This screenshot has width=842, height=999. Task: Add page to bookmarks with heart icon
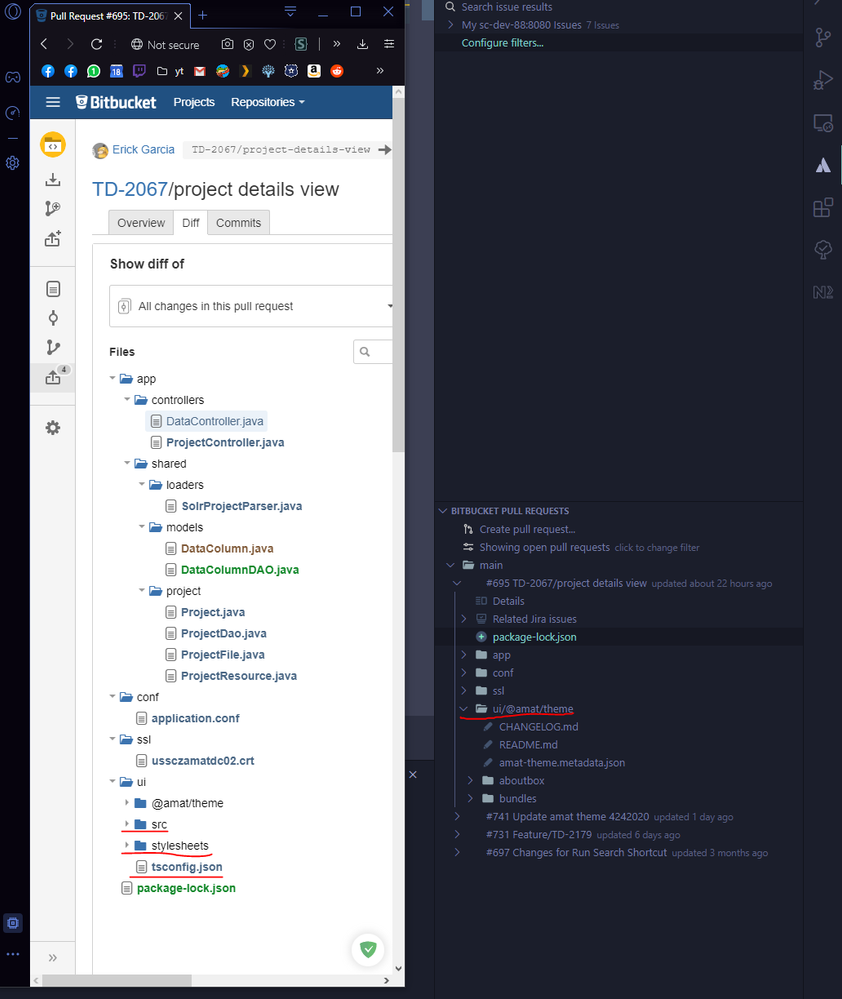[x=270, y=45]
